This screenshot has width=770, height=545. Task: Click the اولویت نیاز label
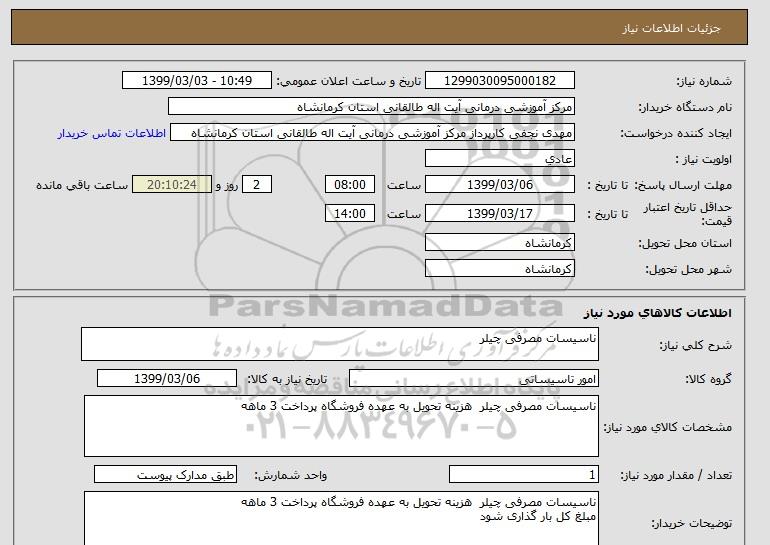click(704, 159)
